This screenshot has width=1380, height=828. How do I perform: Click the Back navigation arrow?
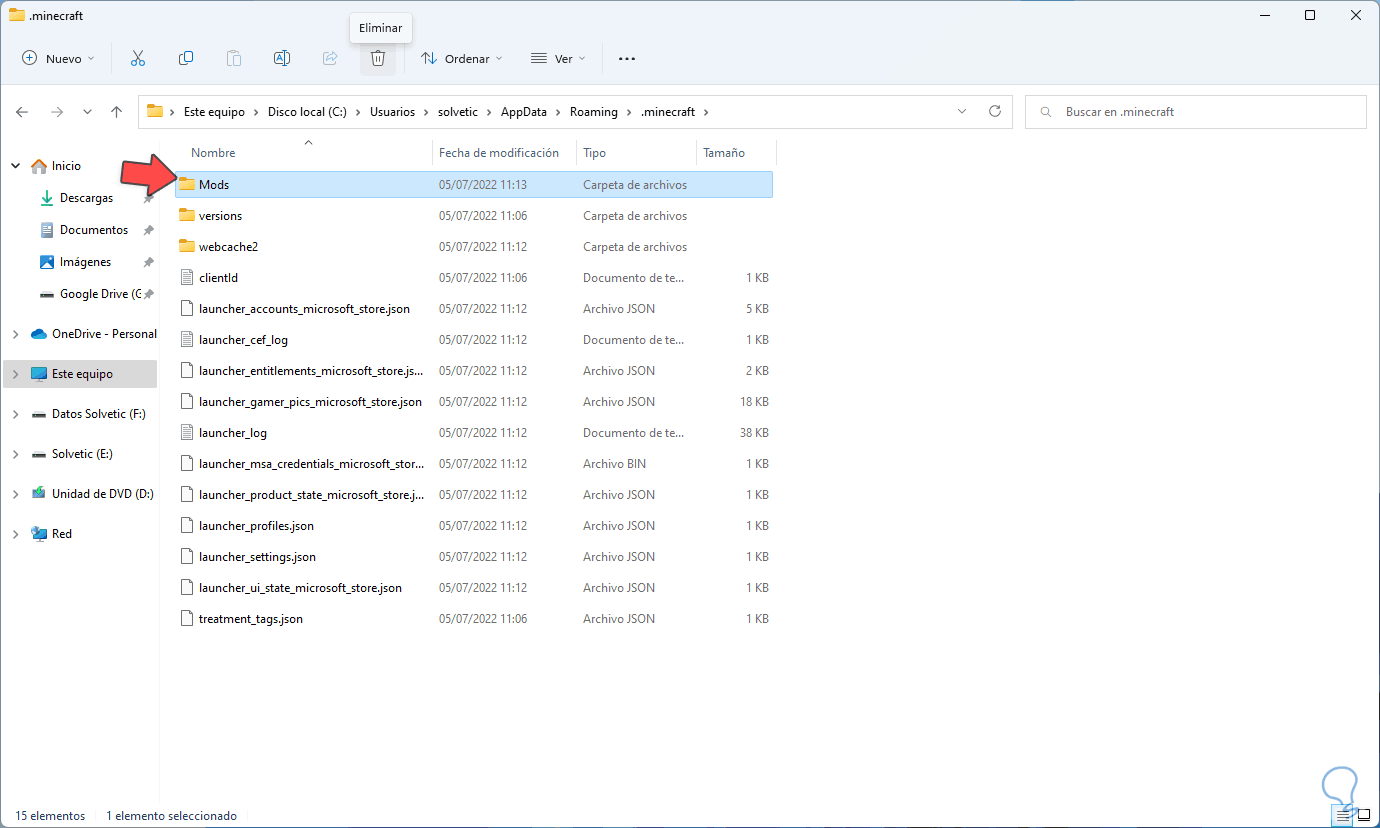click(x=22, y=112)
